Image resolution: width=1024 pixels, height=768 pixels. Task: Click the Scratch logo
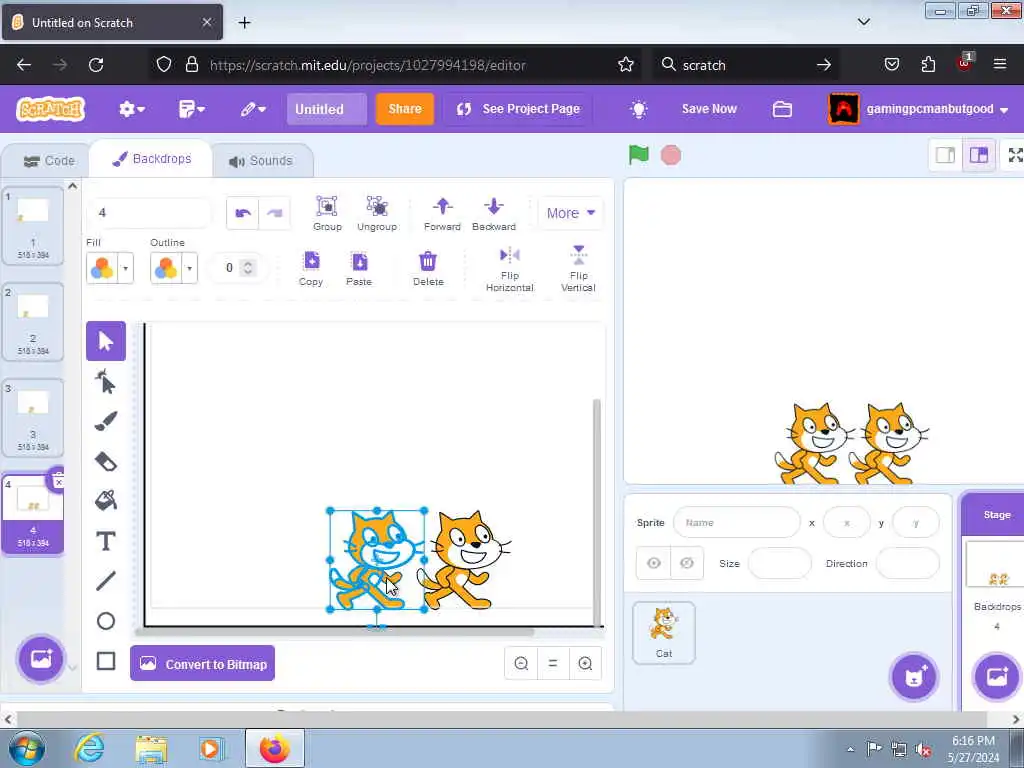coord(51,109)
